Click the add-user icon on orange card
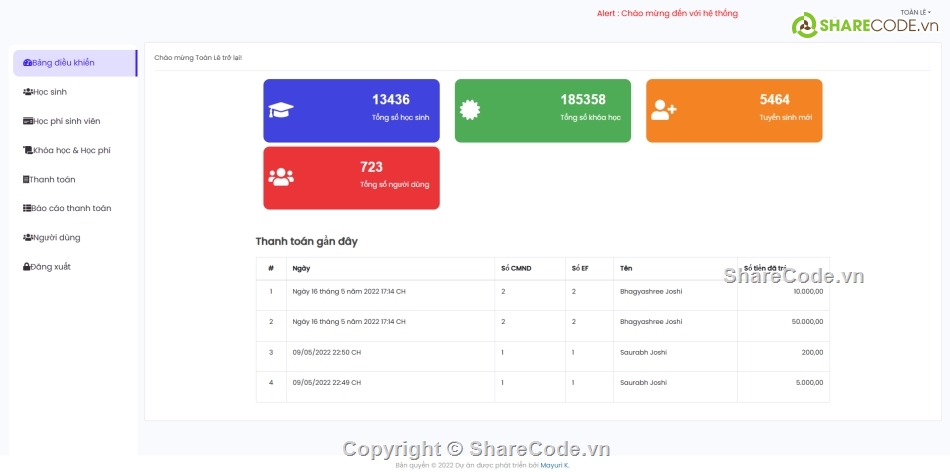The width and height of the screenshot is (950, 472). pos(663,110)
